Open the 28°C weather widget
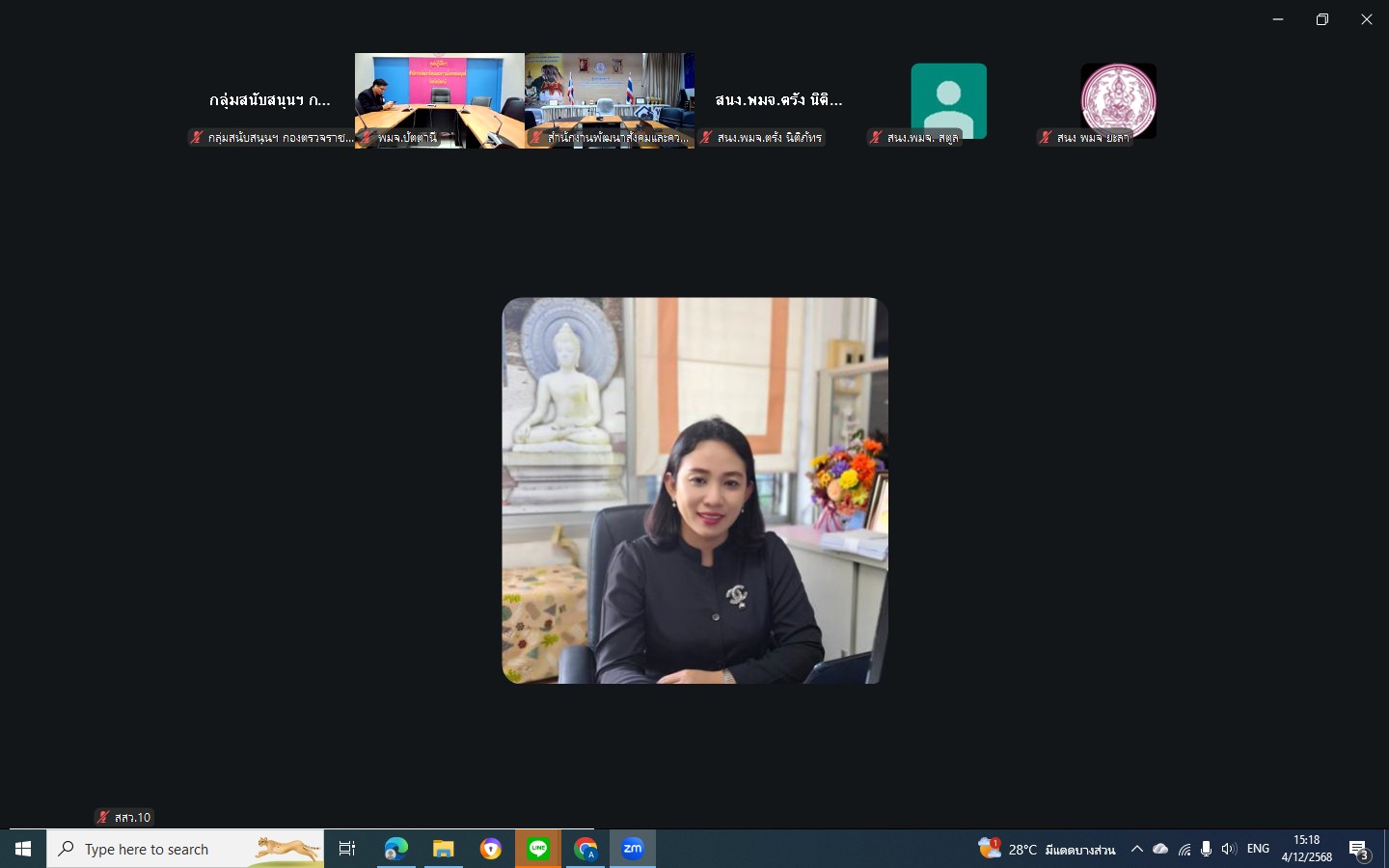 coord(1047,849)
